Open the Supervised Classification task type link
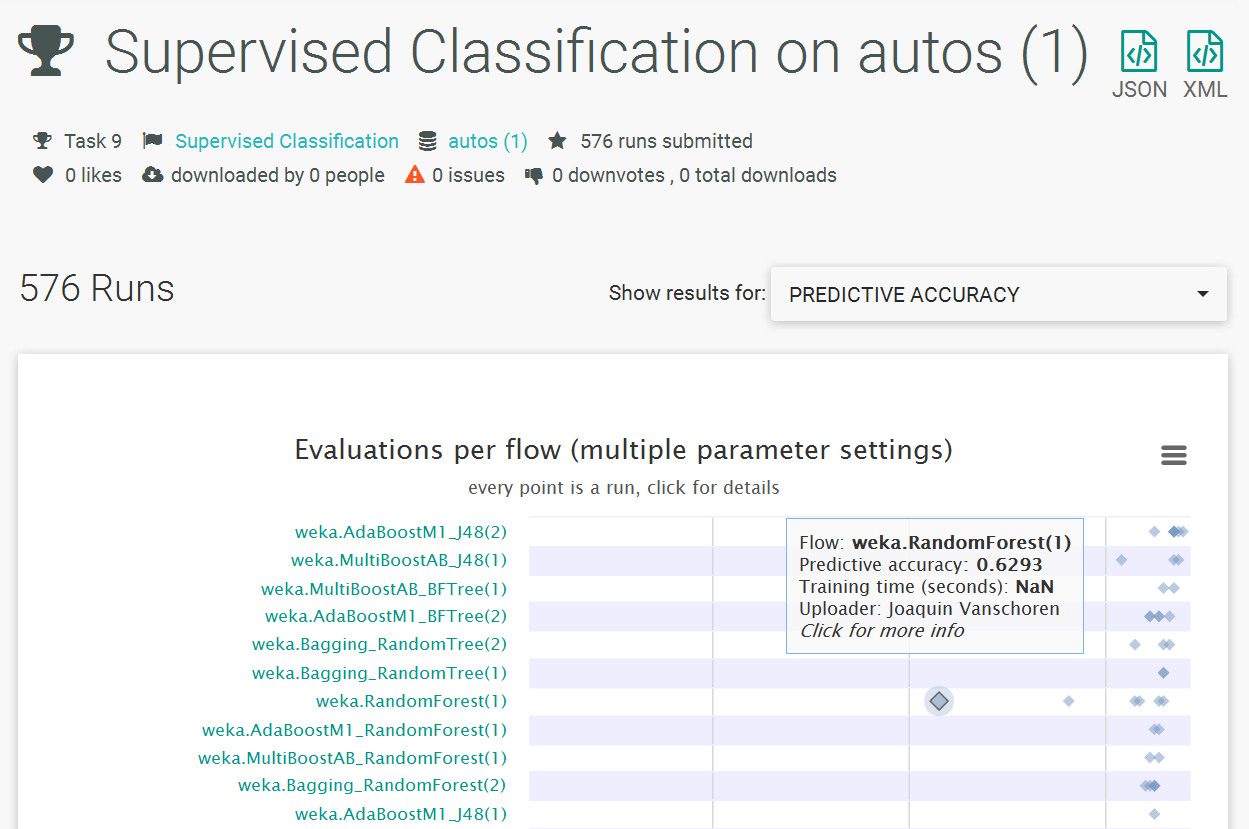 [x=287, y=141]
